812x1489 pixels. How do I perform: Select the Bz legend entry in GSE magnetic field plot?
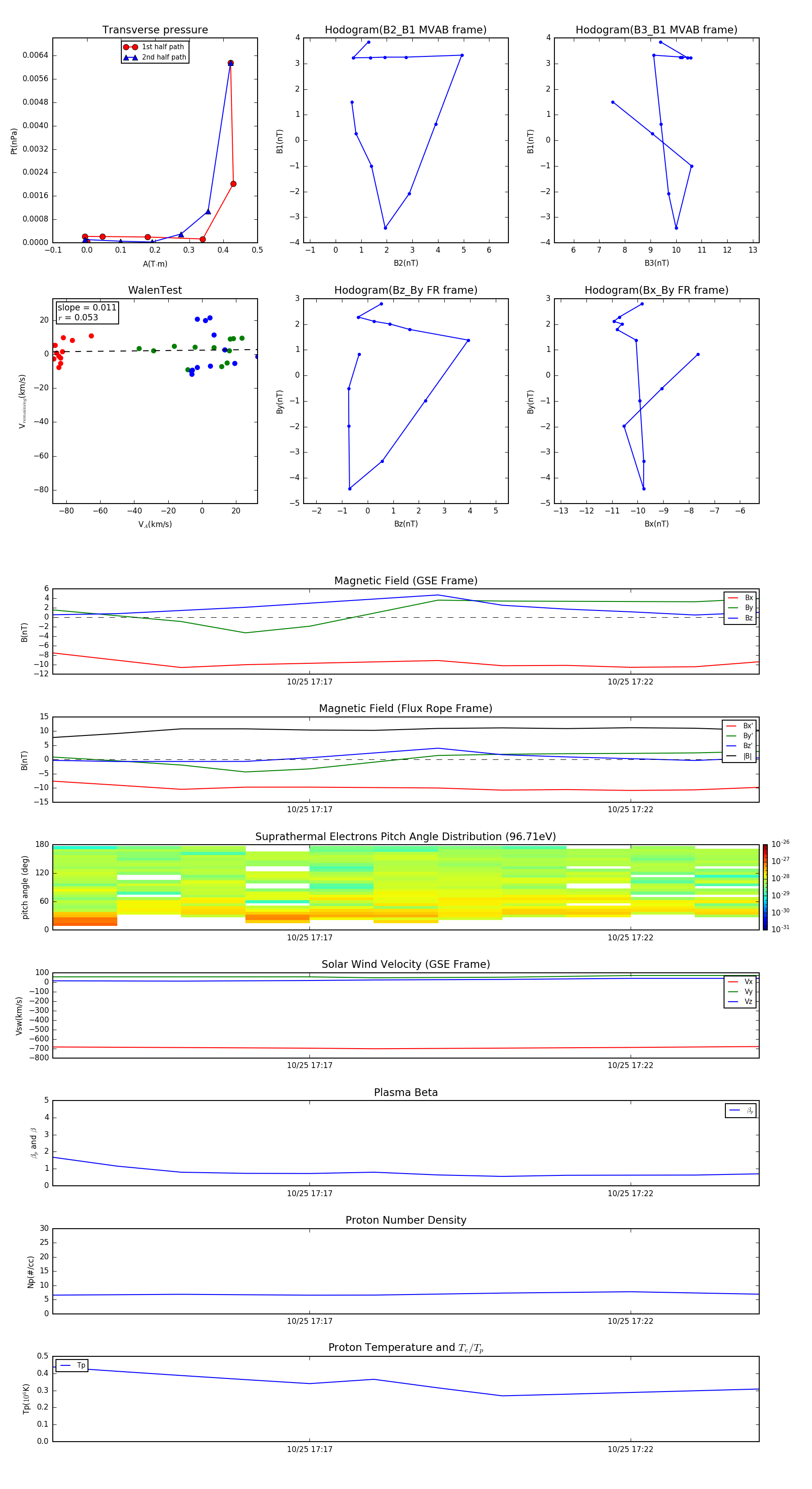tap(740, 618)
